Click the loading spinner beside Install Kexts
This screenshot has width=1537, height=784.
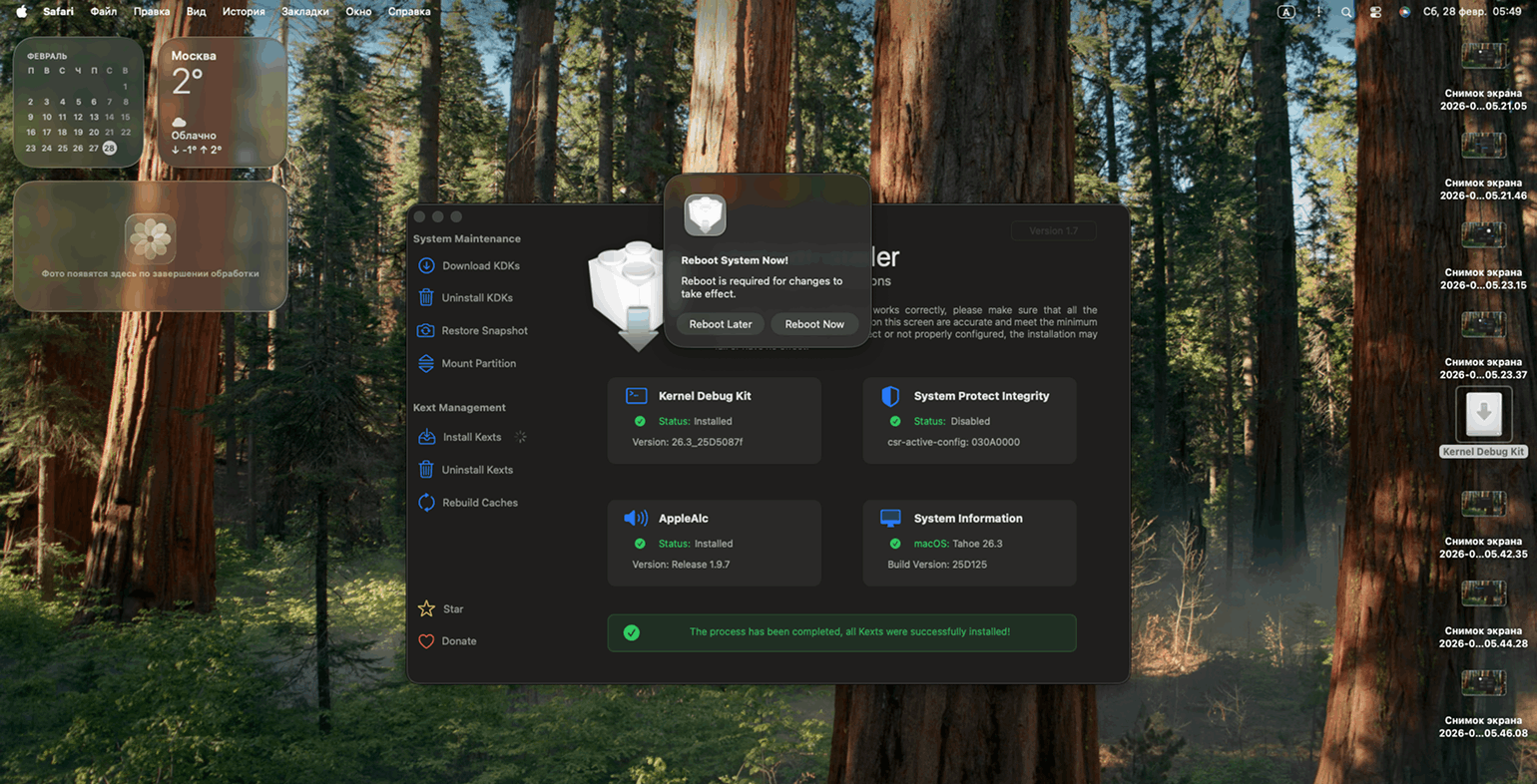pyautogui.click(x=520, y=437)
